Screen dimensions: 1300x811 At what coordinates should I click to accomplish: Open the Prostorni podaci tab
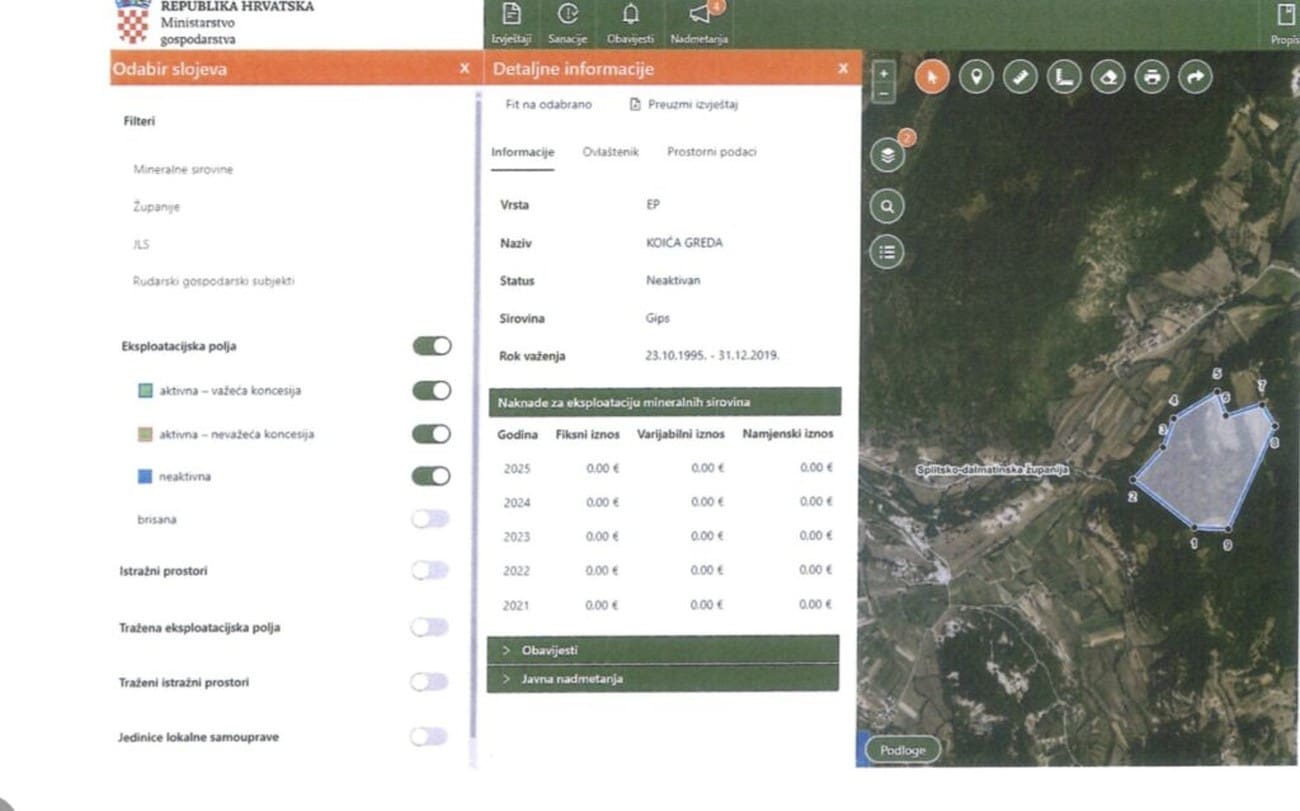[x=711, y=152]
